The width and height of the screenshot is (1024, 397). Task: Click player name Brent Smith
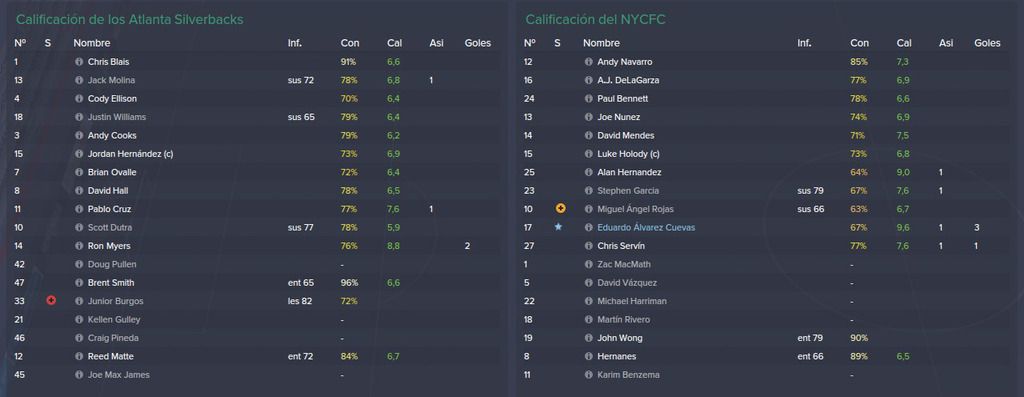(x=112, y=283)
